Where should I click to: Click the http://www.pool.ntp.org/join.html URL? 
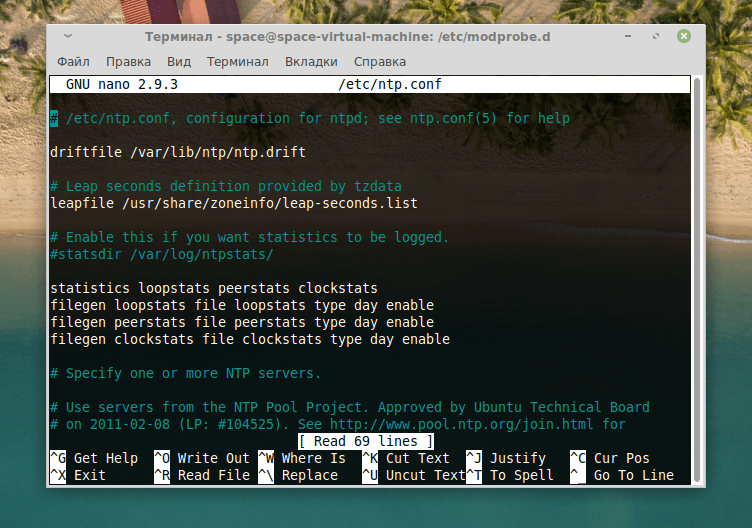click(462, 424)
